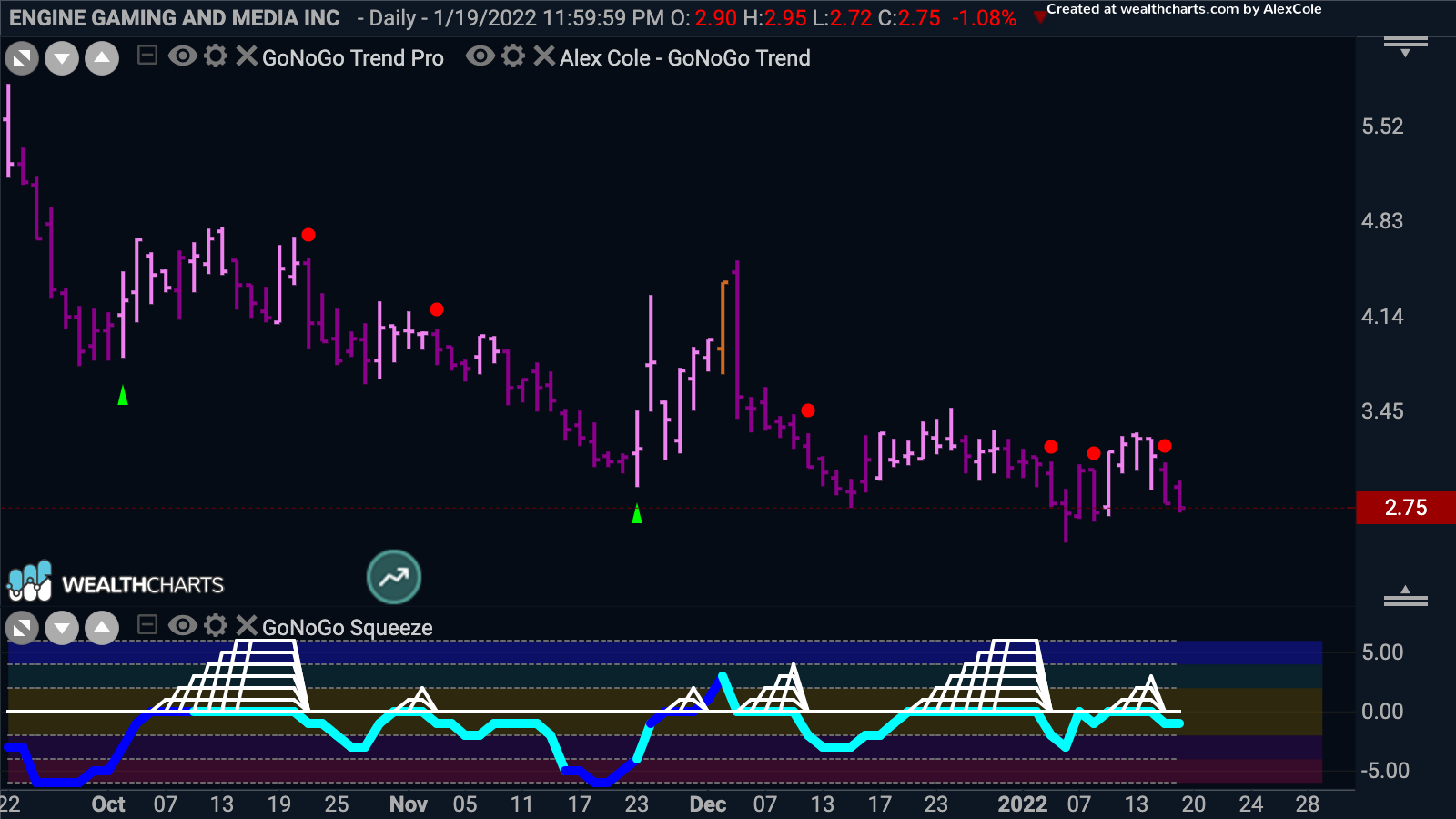Open settings gear for GoNoGo Trend Pro
The height and width of the screenshot is (819, 1456).
click(216, 56)
